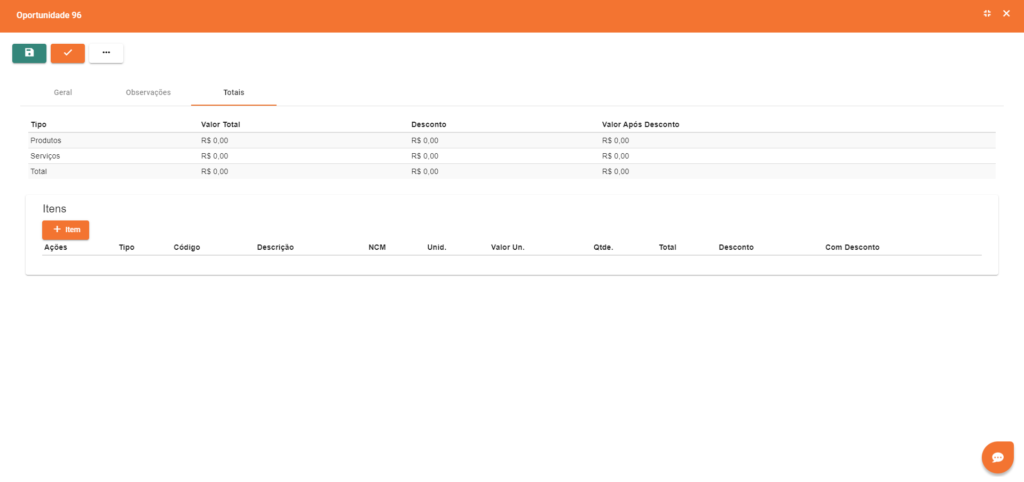Switch to the Geral tab
Image resolution: width=1024 pixels, height=482 pixels.
coord(63,92)
